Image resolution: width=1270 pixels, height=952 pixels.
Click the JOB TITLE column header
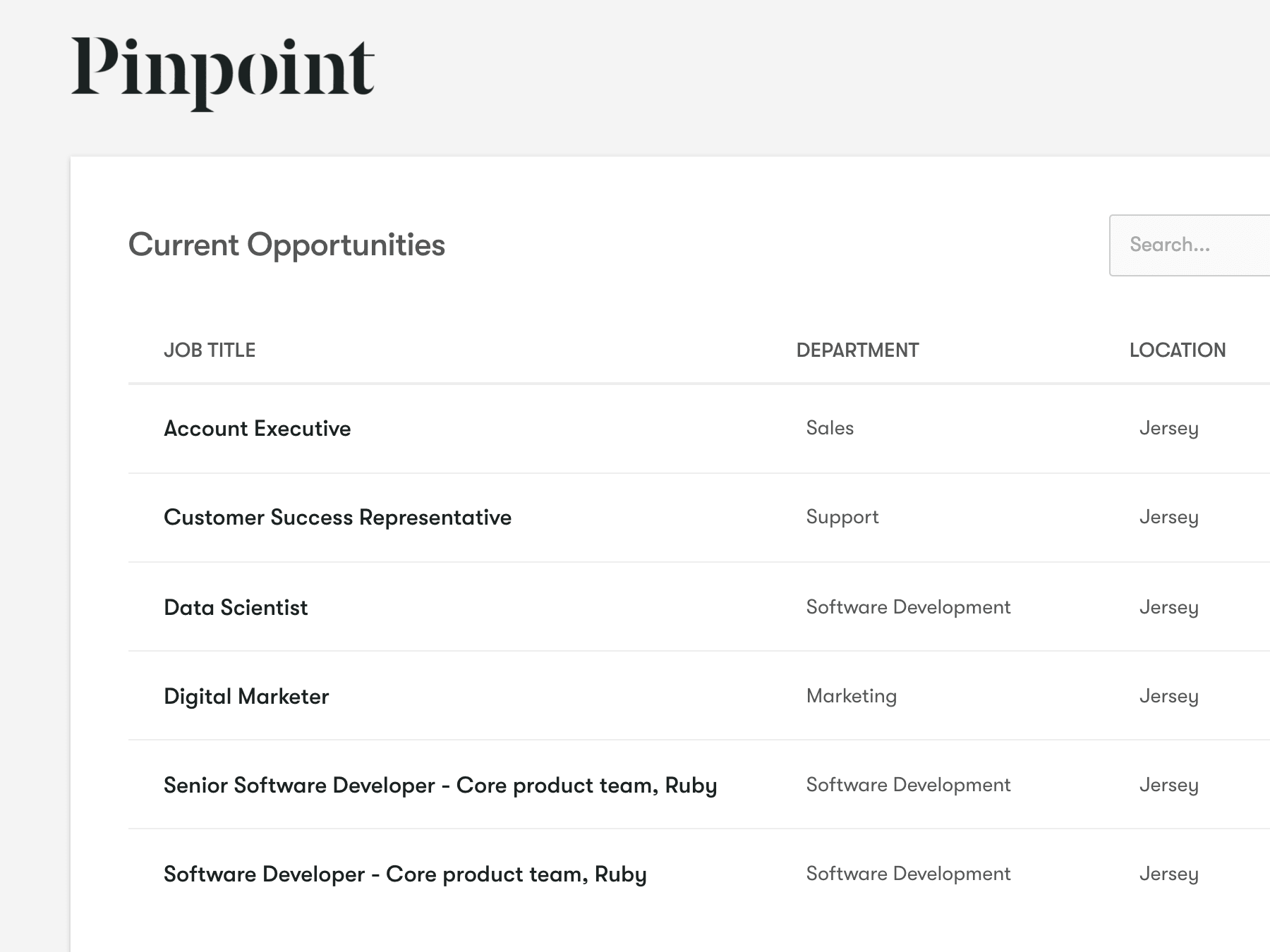pyautogui.click(x=210, y=350)
